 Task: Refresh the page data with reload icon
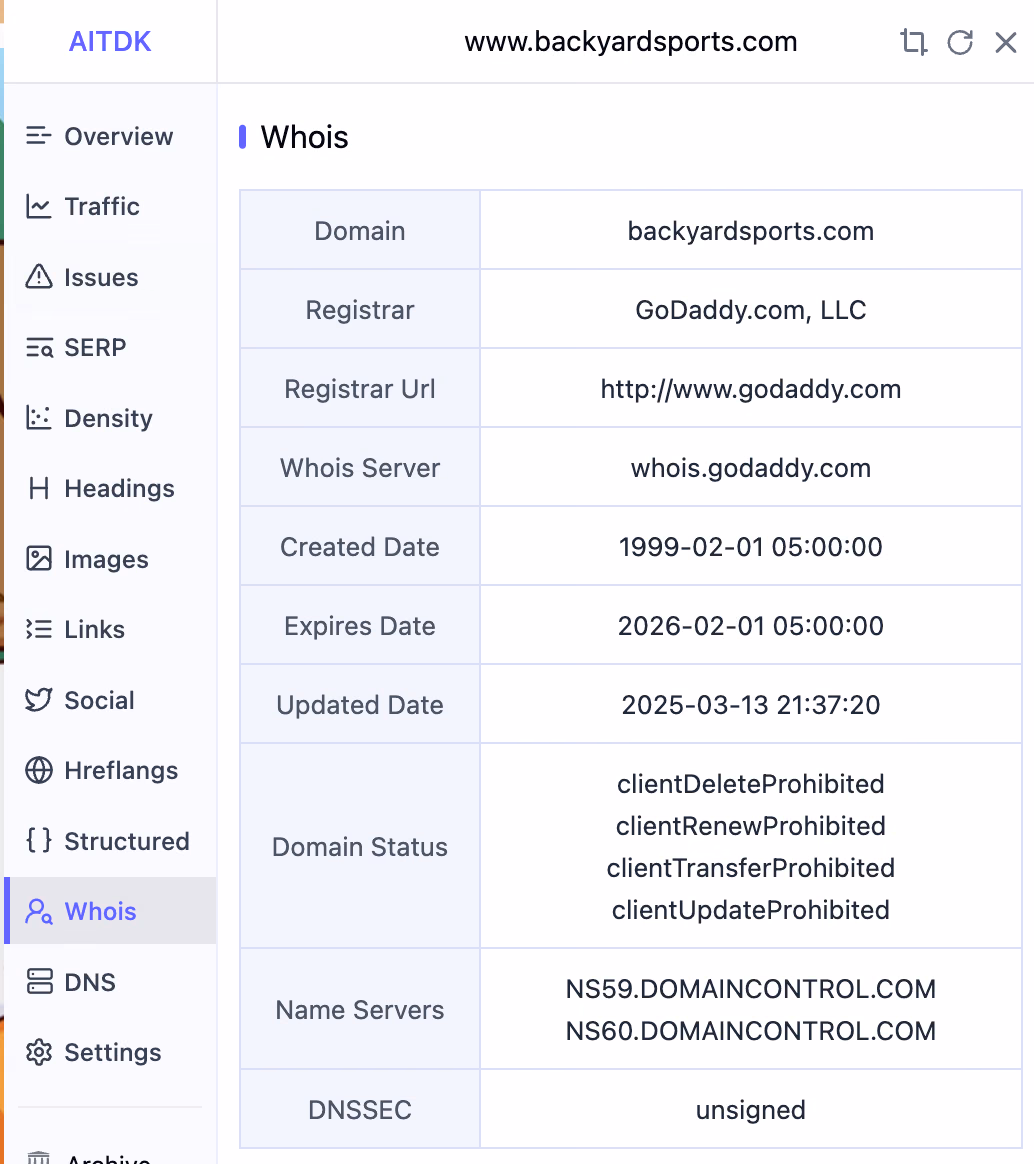(960, 42)
